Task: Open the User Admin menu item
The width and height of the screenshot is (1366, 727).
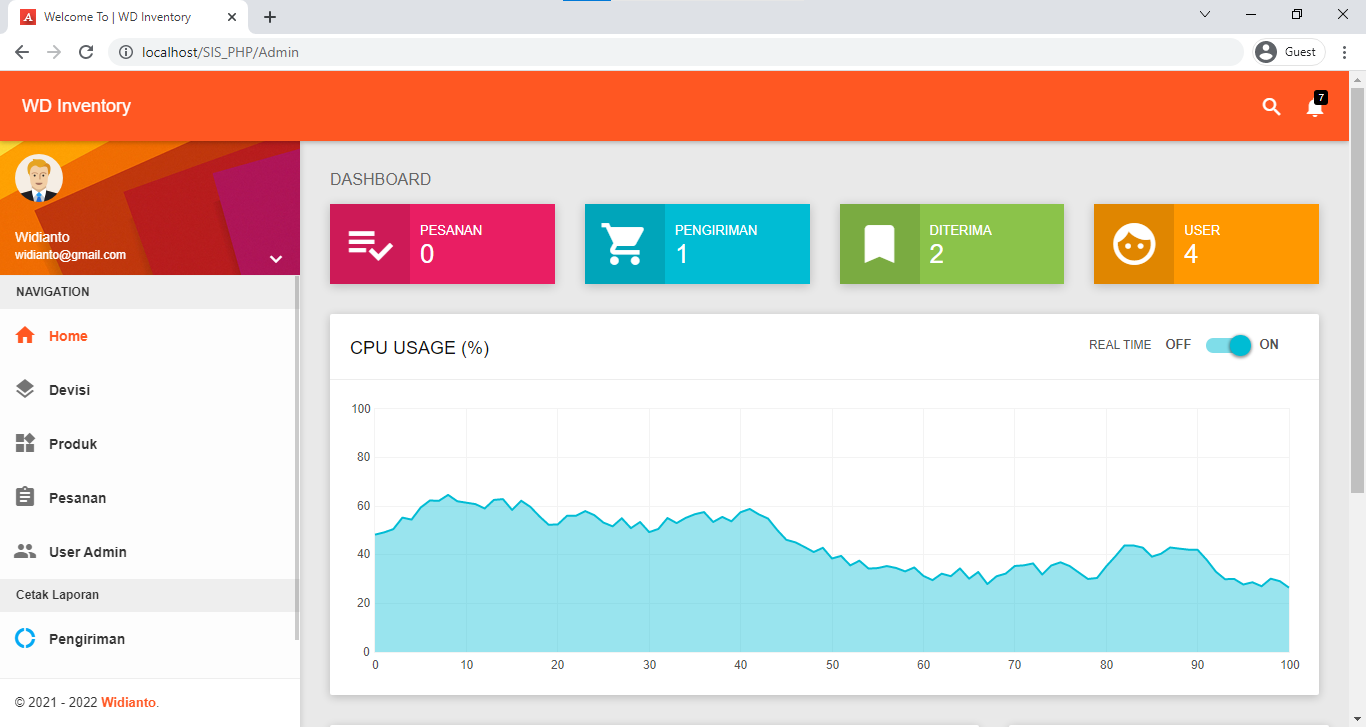Action: click(148, 552)
